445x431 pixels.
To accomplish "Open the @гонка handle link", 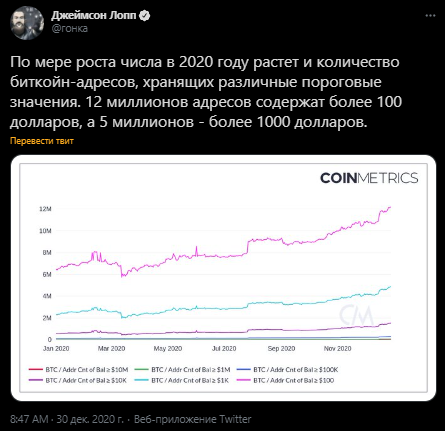I will coord(70,29).
